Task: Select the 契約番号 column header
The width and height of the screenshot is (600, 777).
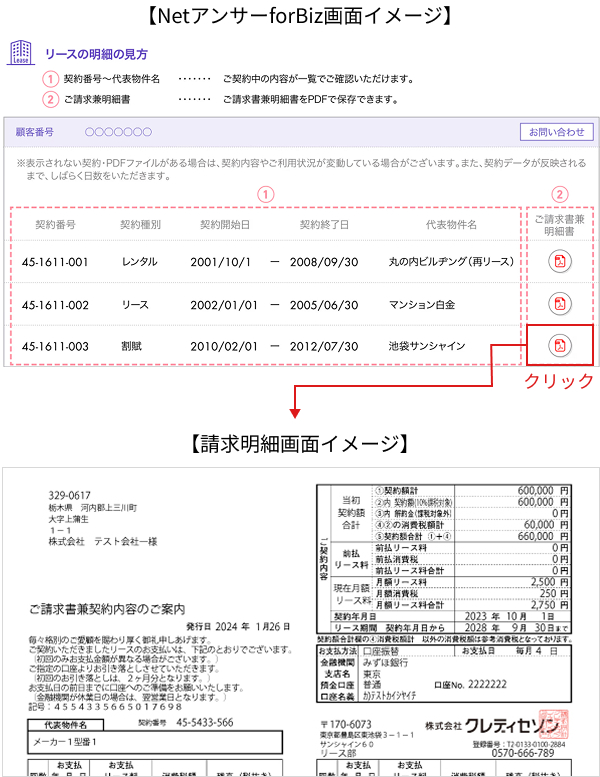Action: click(x=55, y=224)
